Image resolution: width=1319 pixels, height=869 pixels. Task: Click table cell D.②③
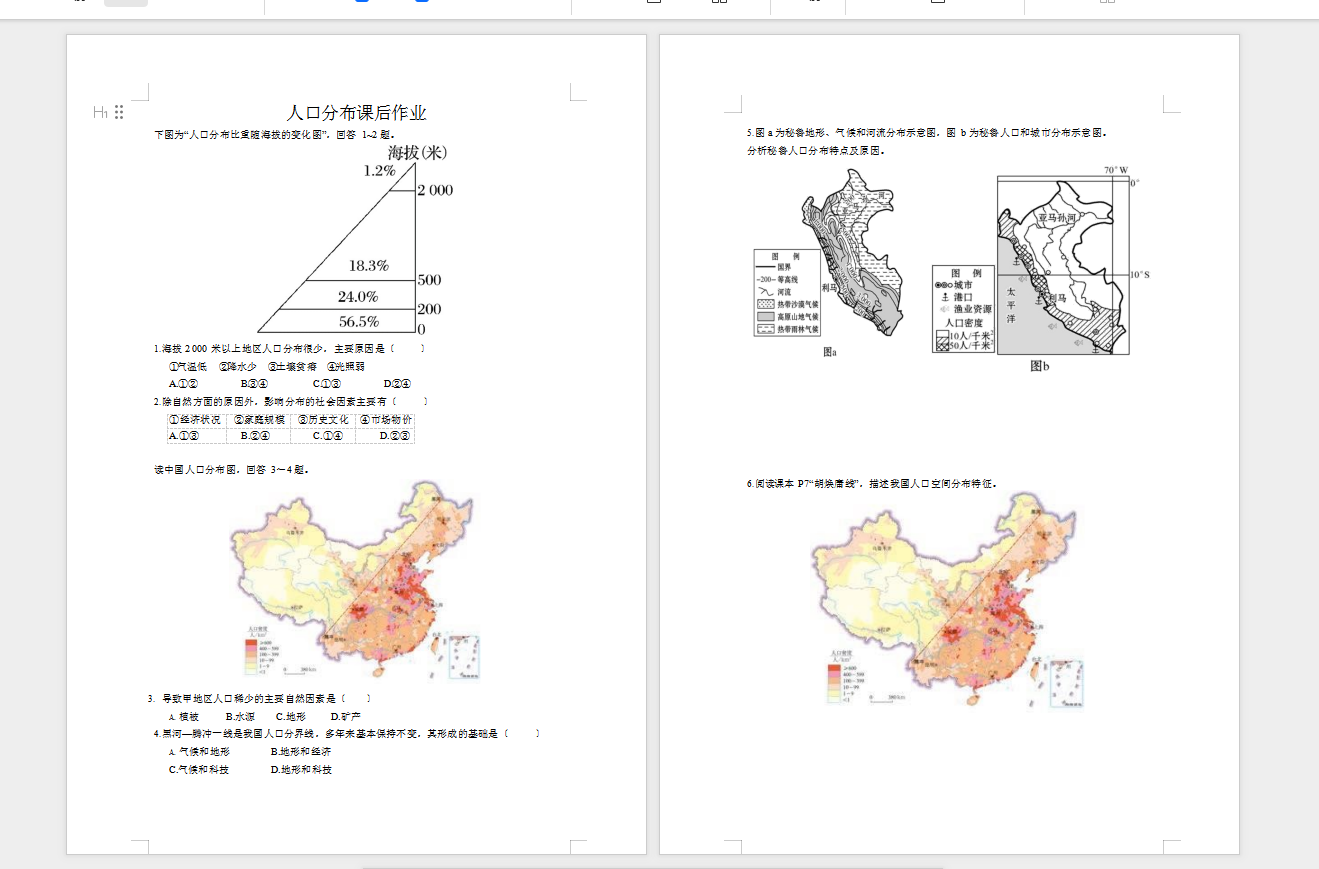(x=384, y=436)
